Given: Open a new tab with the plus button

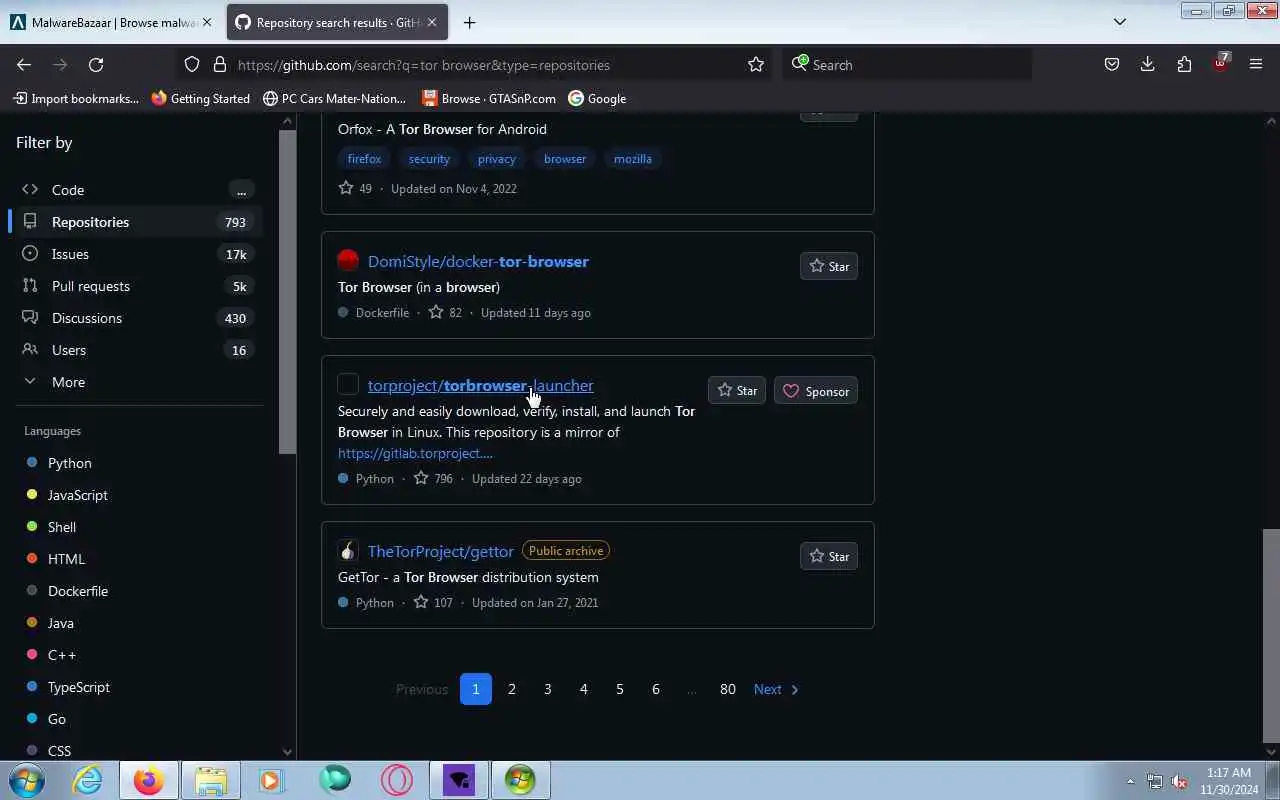Looking at the screenshot, I should tap(469, 22).
